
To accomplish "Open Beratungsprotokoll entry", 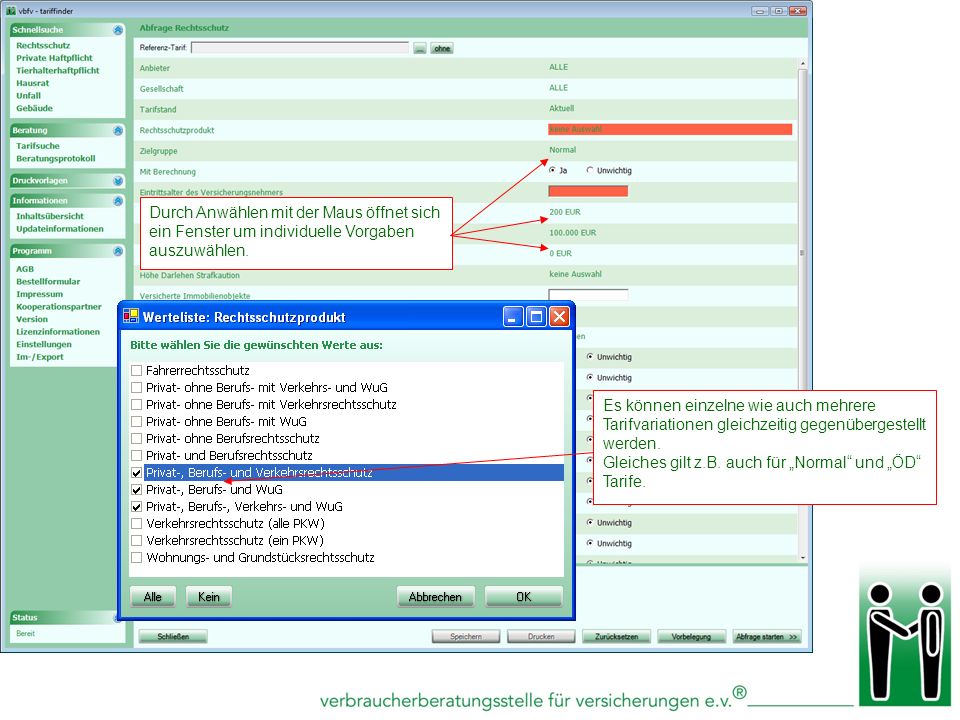I will 56,159.
